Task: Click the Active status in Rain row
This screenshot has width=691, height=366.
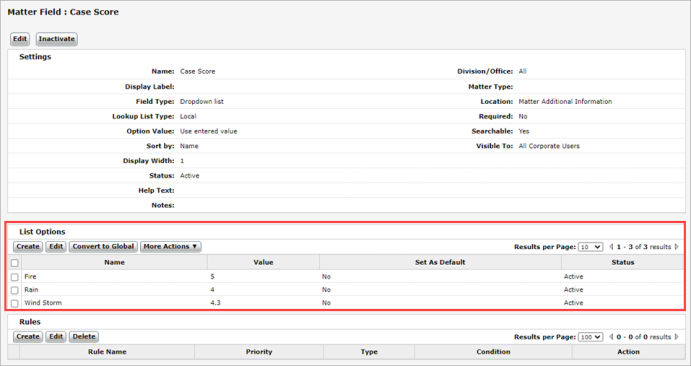Action: point(573,290)
